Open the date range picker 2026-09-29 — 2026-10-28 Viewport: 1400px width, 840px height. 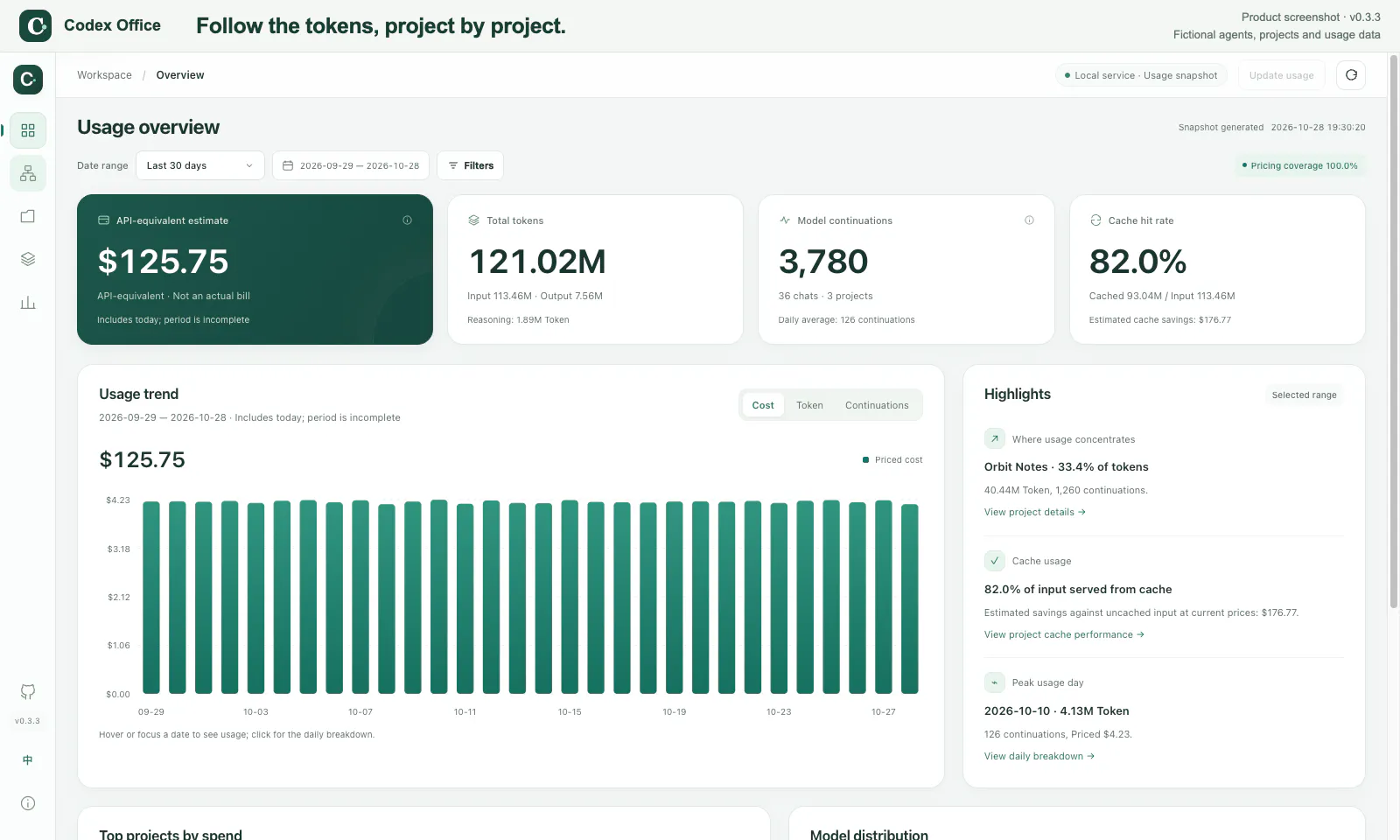click(351, 165)
